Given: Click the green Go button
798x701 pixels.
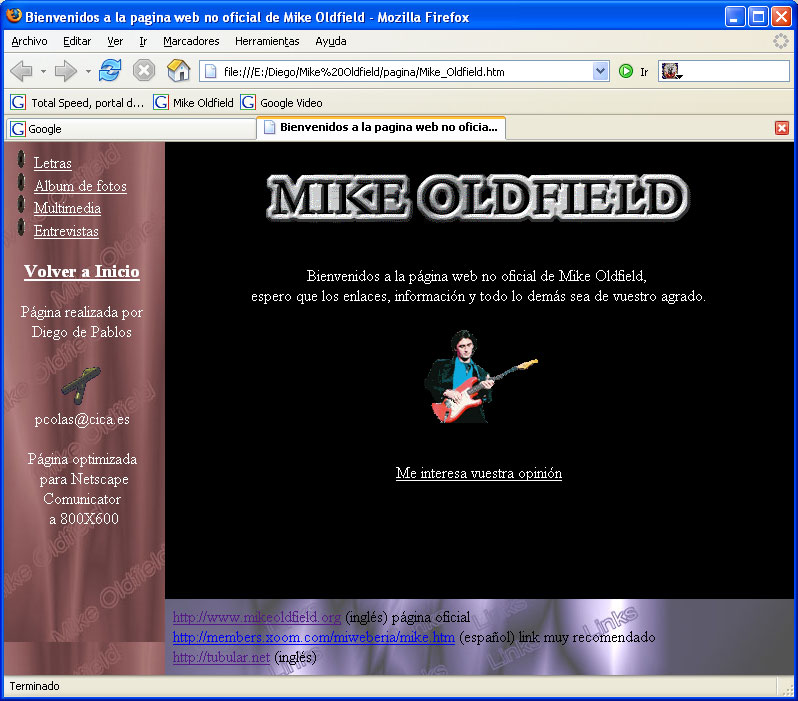Looking at the screenshot, I should coord(626,71).
